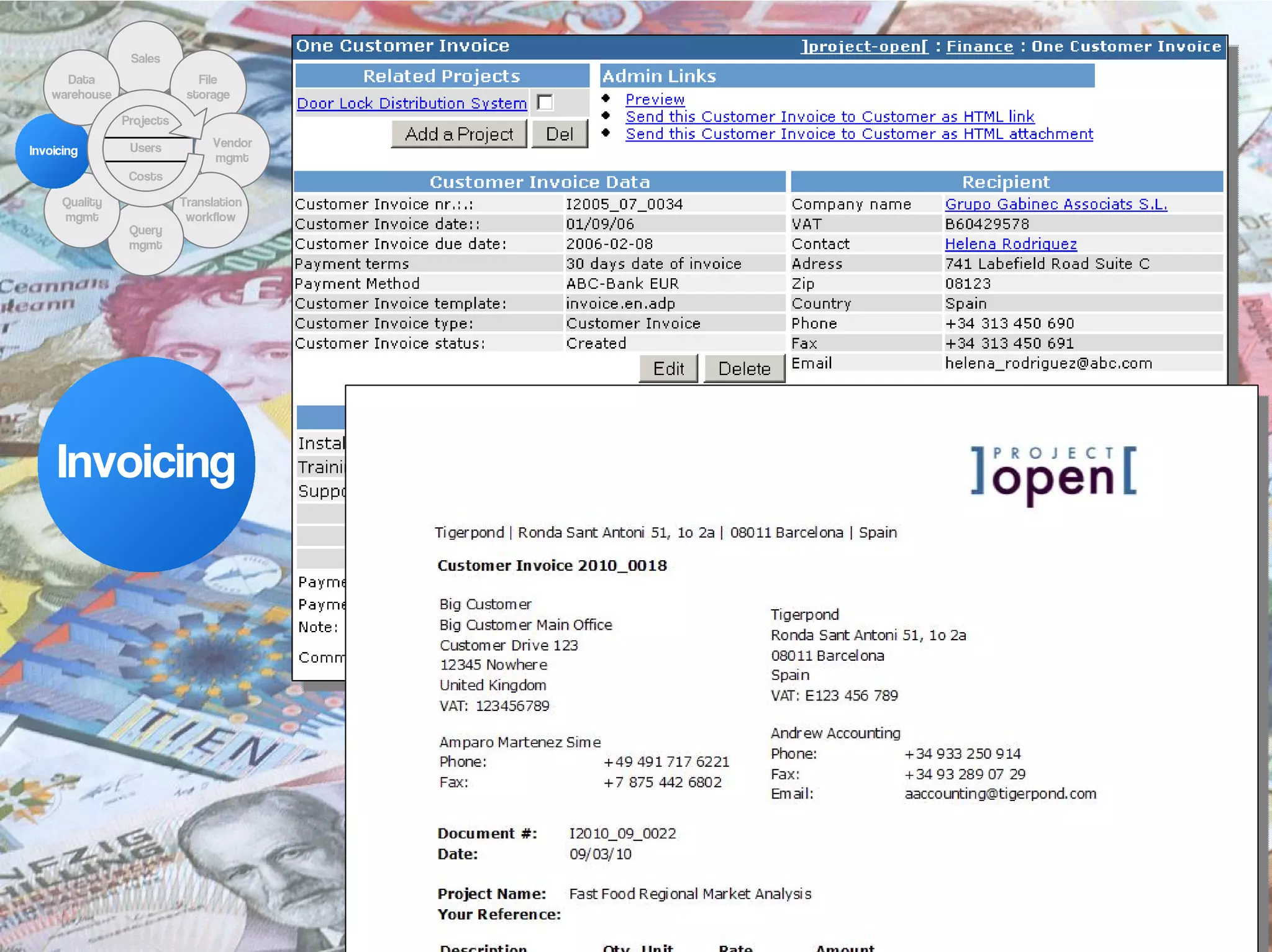
Task: Open the Finance breadcrumb link
Action: (x=979, y=47)
